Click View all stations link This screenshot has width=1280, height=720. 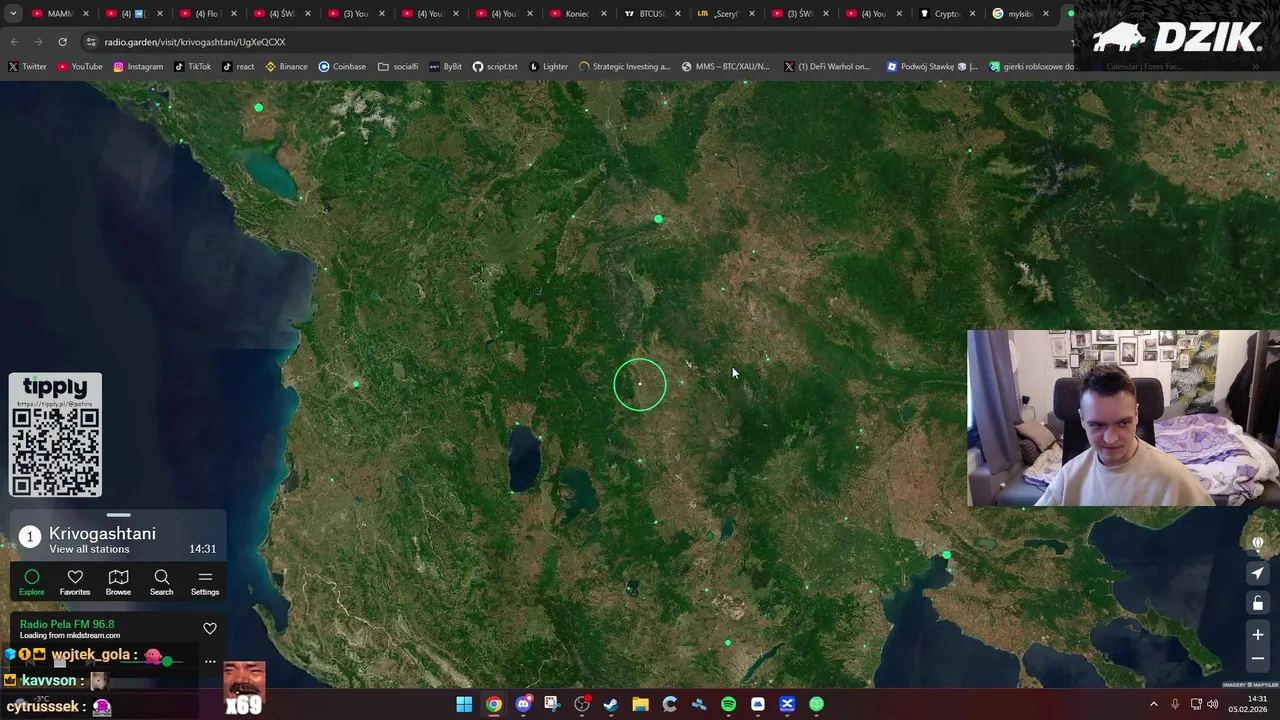(x=89, y=549)
